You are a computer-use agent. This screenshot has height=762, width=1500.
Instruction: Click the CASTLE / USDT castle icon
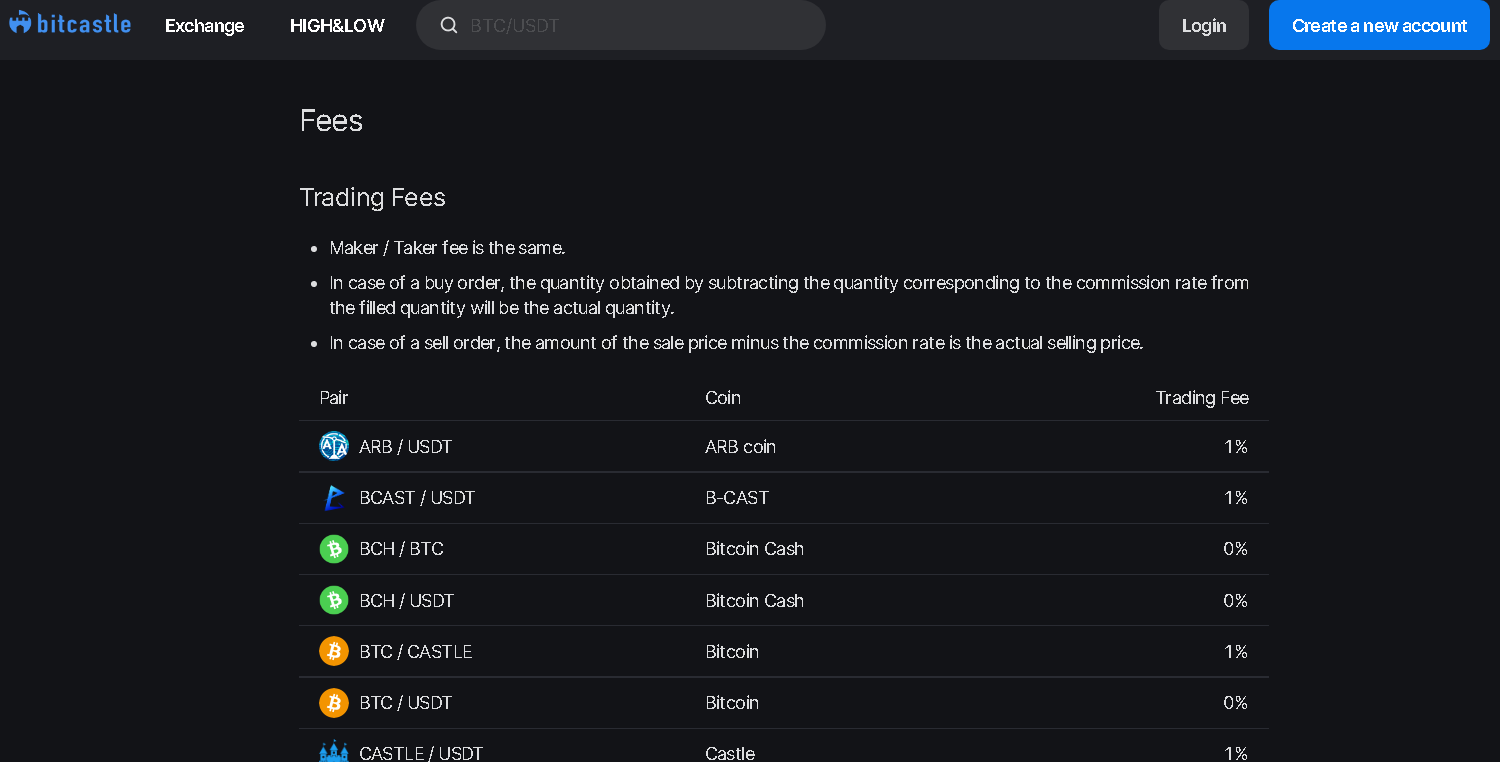pyautogui.click(x=333, y=752)
